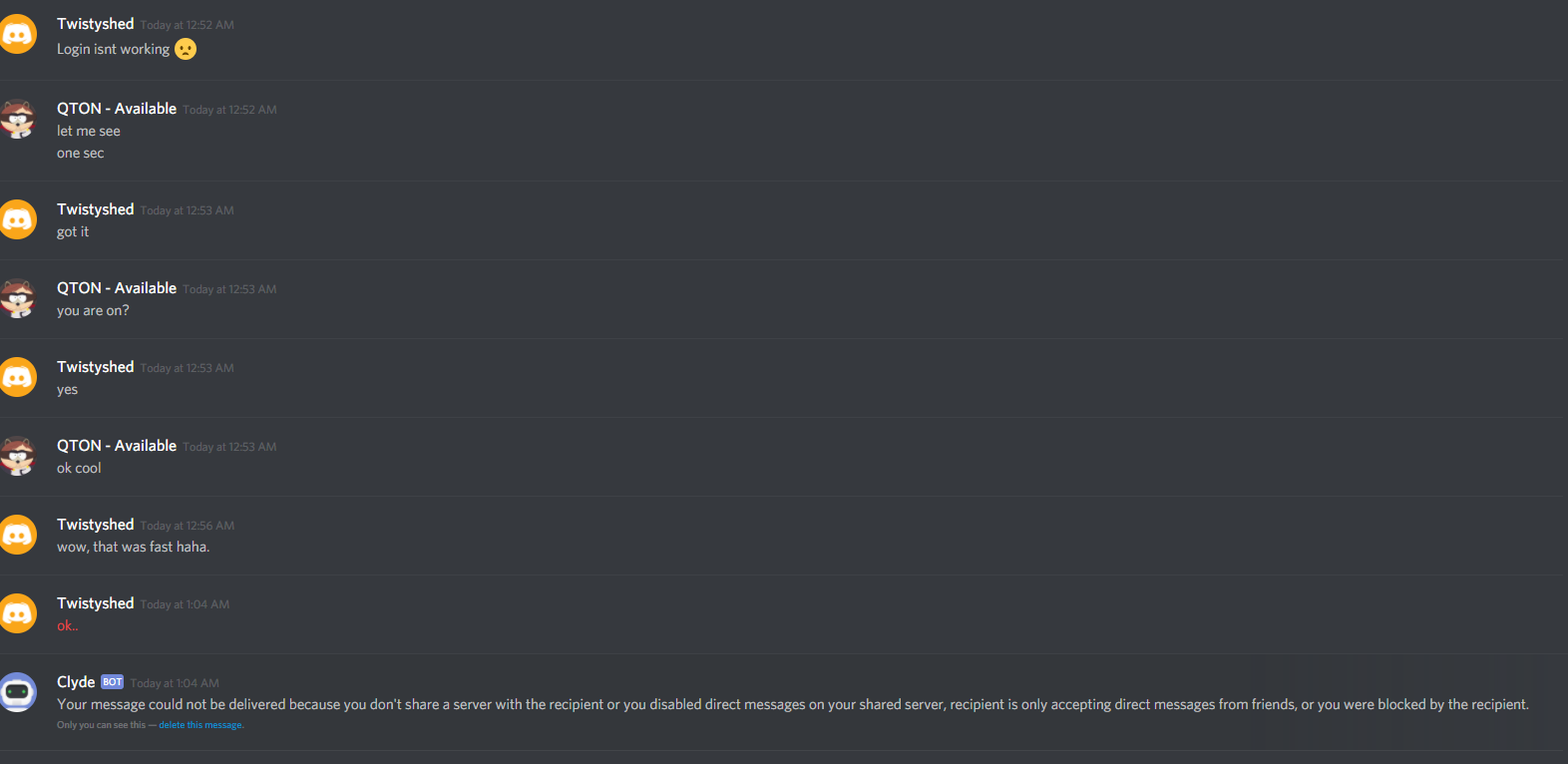Open QTON avatar beside "you are on?"
Viewport: 1568px width, 764px height.
(17, 298)
